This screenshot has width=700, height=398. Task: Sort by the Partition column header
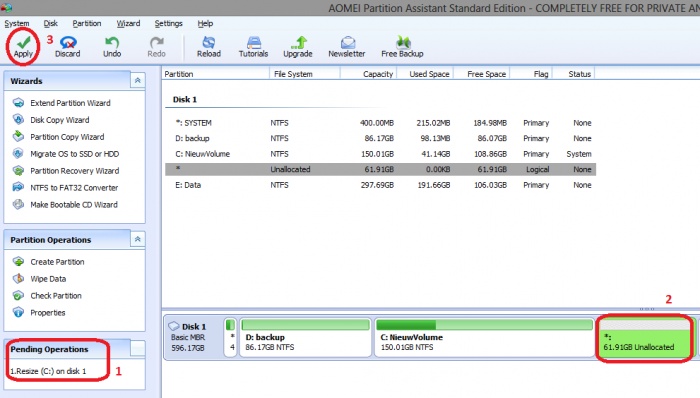click(x=216, y=74)
